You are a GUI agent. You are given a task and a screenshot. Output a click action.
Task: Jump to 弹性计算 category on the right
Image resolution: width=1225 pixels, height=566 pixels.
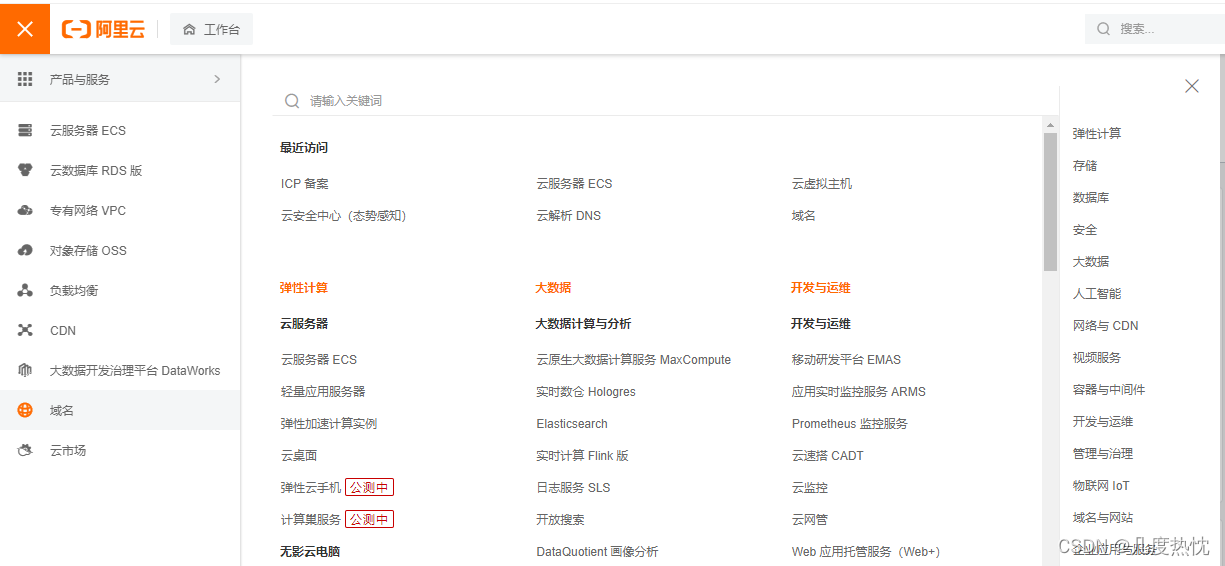pyautogui.click(x=1097, y=134)
